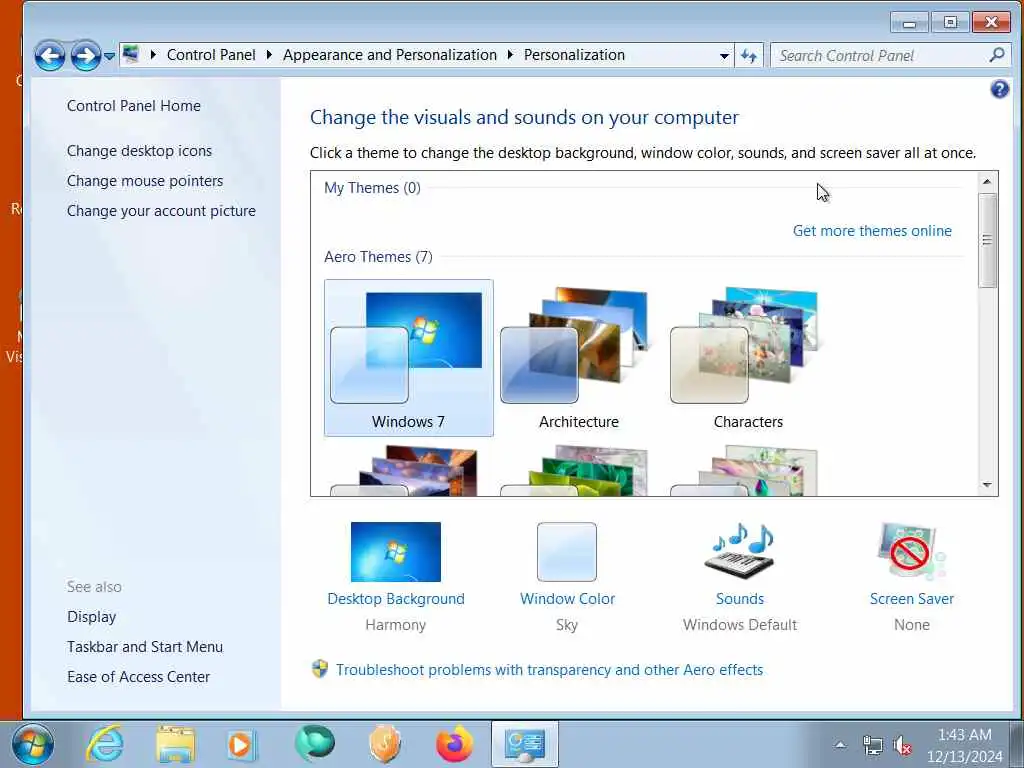The width and height of the screenshot is (1024, 768).
Task: Open Taskbar and Start Menu link
Action: tap(145, 647)
